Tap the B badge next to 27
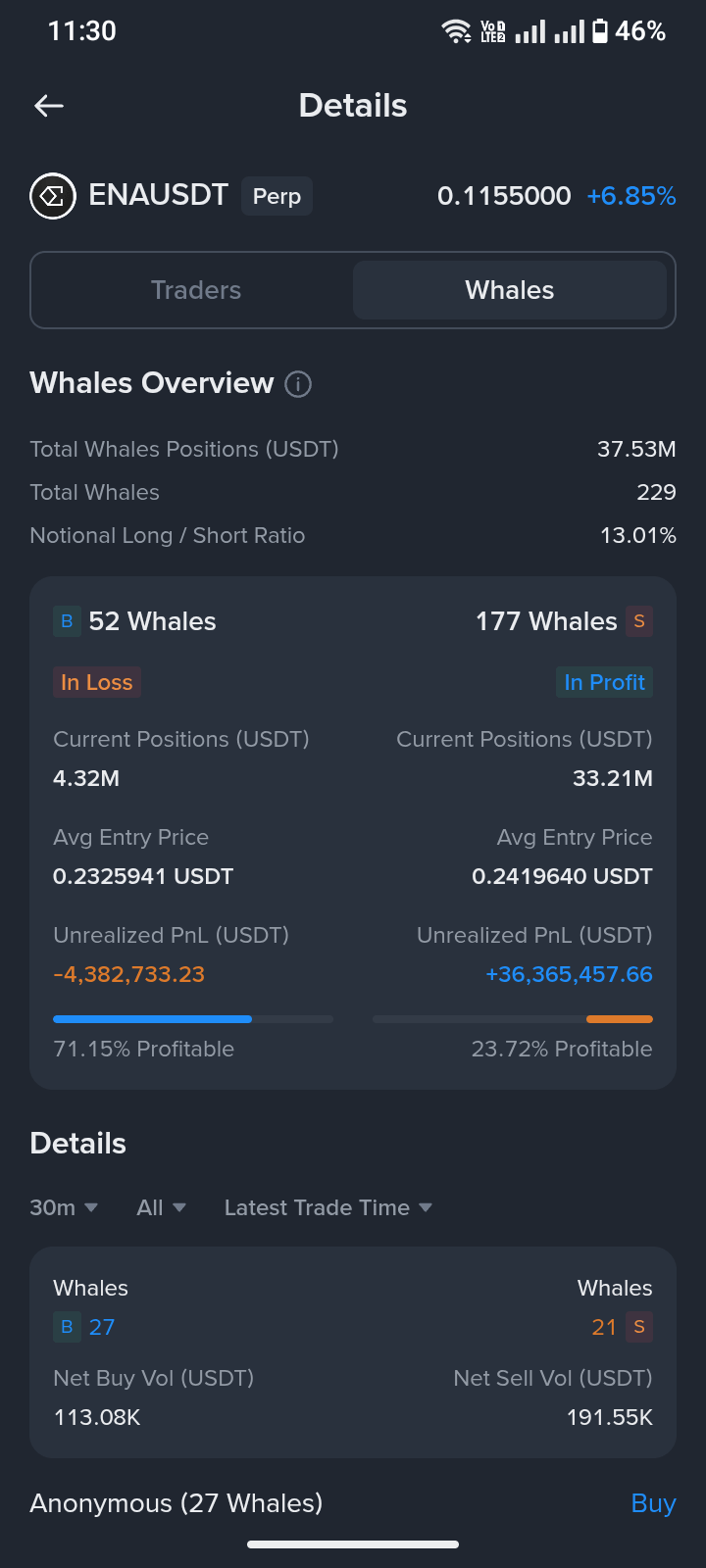Screen dimensions: 706x1568 click(67, 1327)
